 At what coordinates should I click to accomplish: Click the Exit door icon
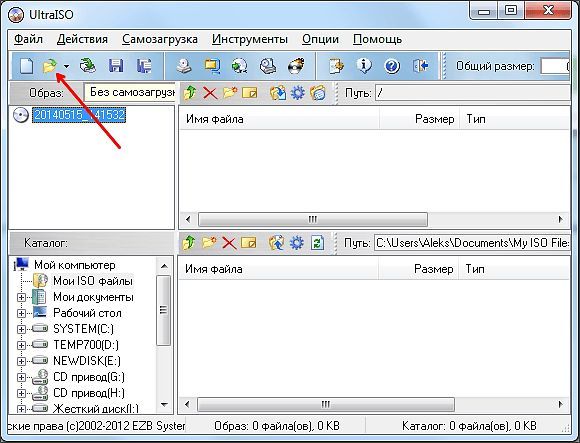[x=420, y=66]
